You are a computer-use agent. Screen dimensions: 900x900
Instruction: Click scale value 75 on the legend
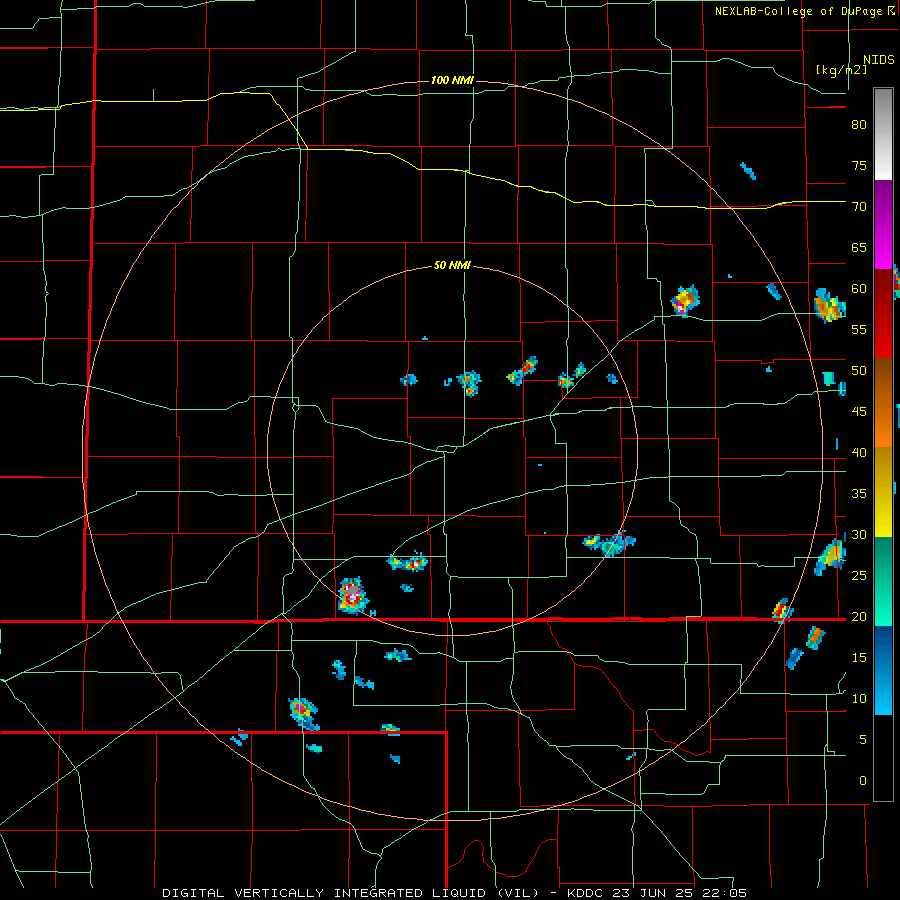[859, 165]
